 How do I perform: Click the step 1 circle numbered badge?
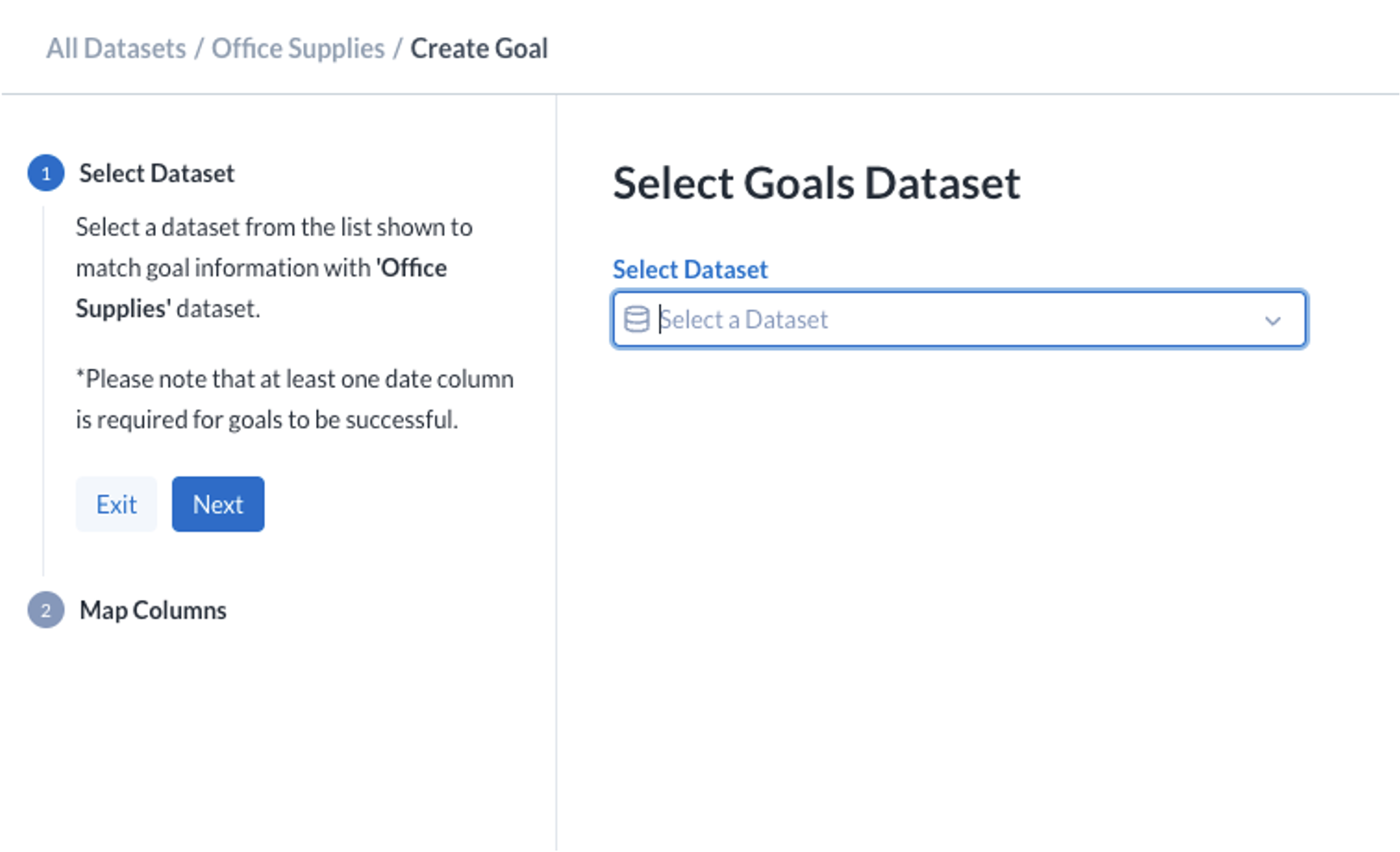coord(46,172)
